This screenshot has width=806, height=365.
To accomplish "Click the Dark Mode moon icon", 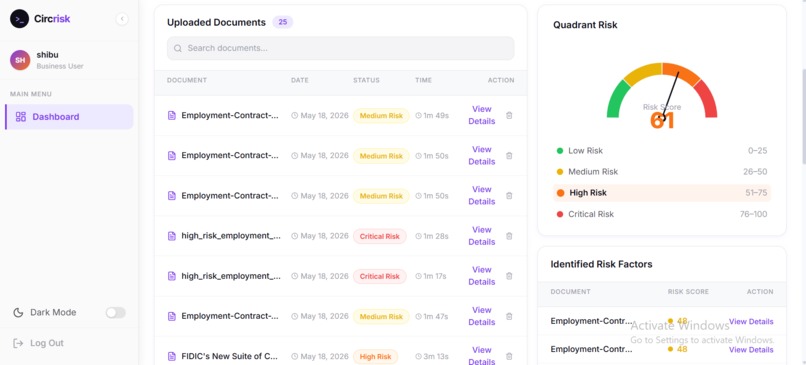I will pos(18,313).
